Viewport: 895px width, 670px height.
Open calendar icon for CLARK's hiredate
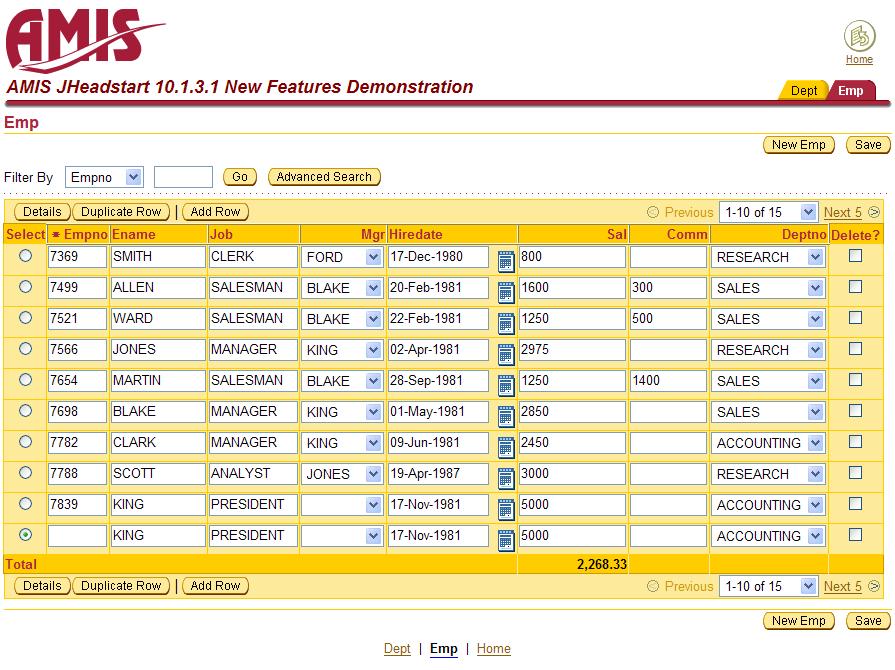(506, 448)
